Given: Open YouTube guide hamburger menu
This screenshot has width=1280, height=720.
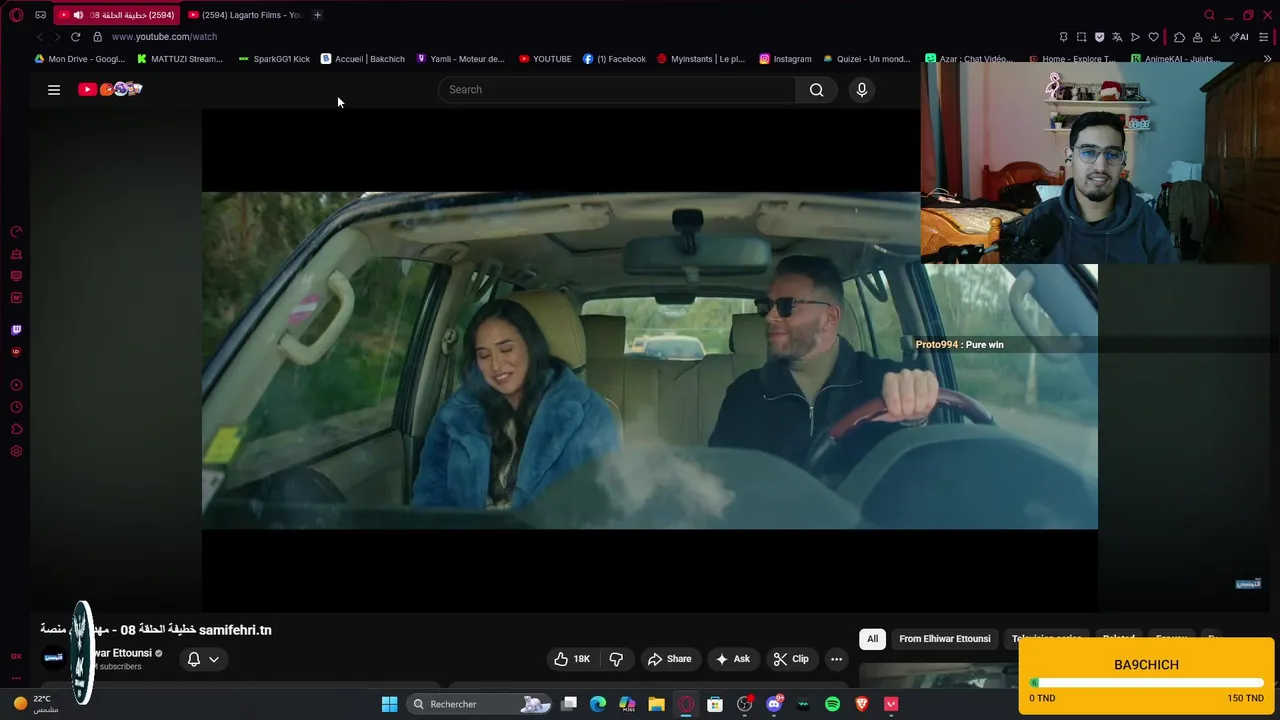Looking at the screenshot, I should pyautogui.click(x=54, y=90).
